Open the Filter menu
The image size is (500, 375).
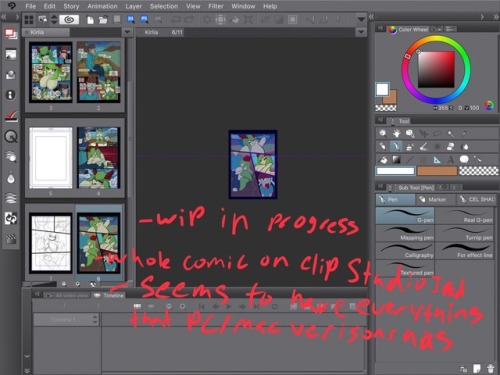[216, 6]
